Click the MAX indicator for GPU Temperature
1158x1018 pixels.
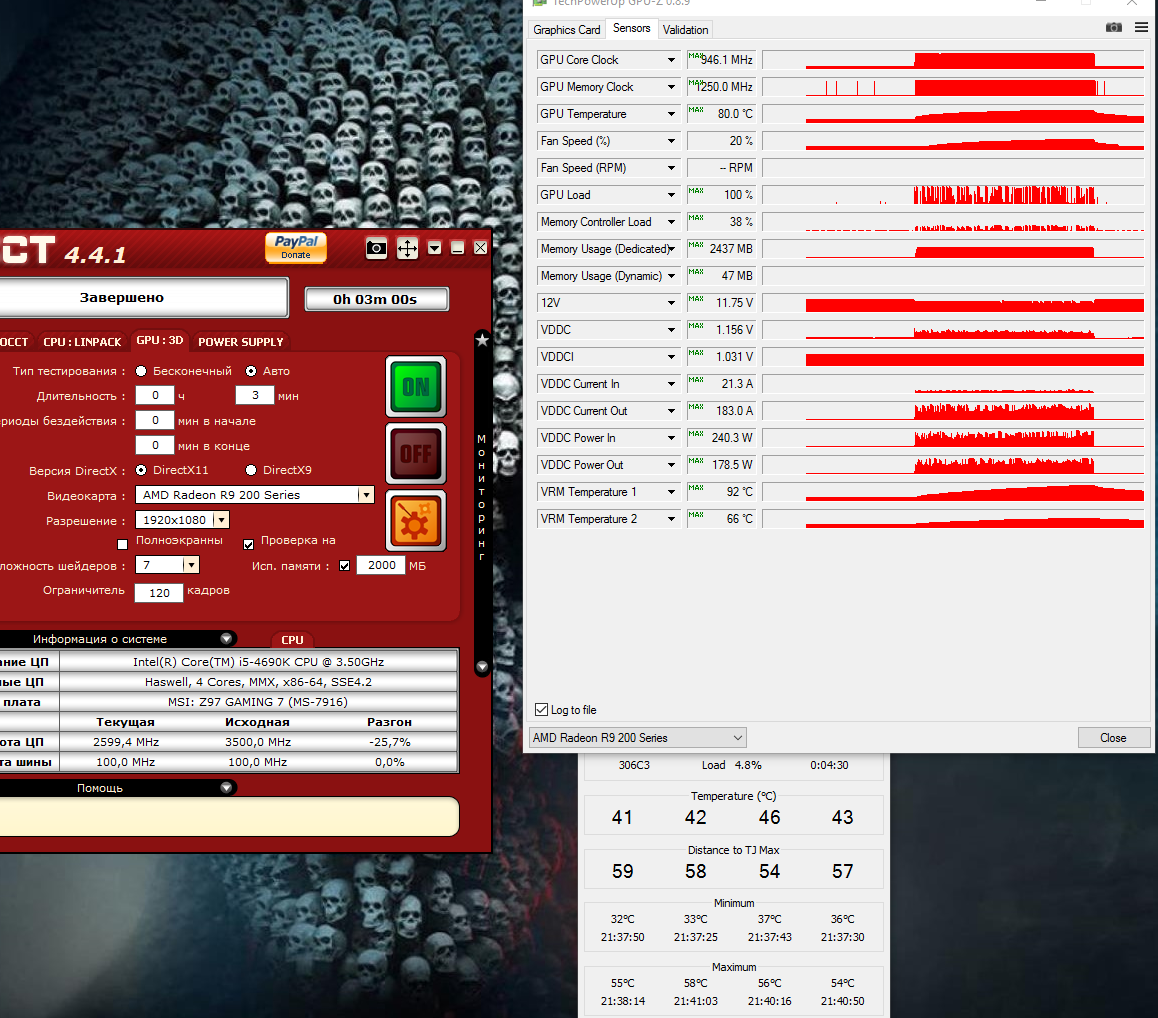point(696,109)
